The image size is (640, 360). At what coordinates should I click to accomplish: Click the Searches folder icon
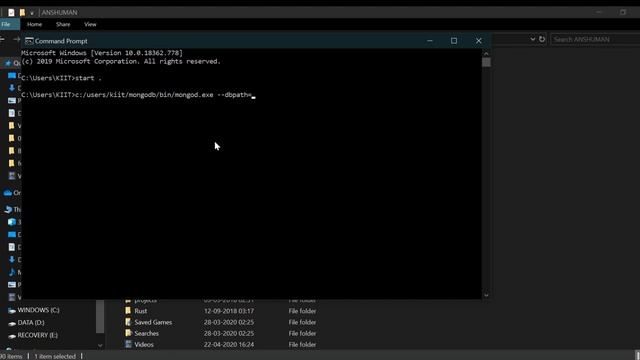[128, 333]
